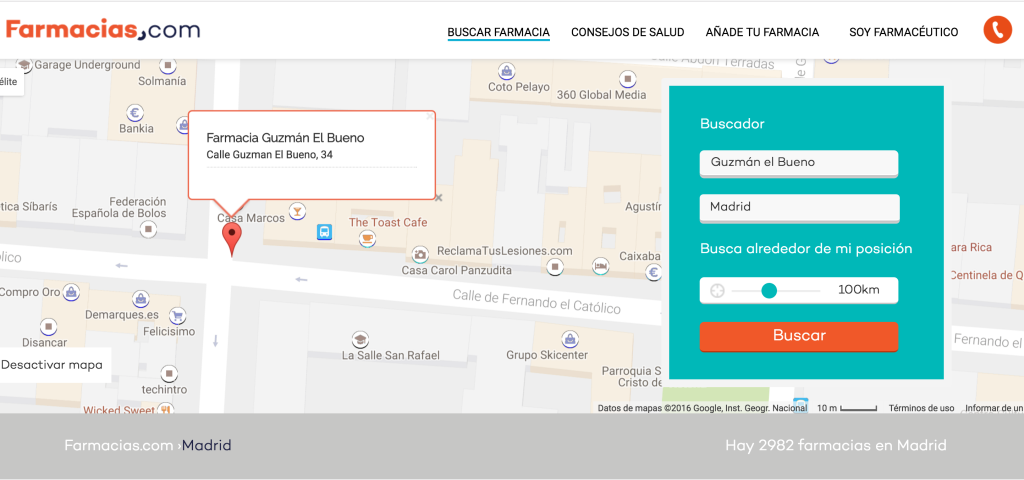1024x480 pixels.
Task: Click the Disancar marker icon
Action: pos(48,326)
